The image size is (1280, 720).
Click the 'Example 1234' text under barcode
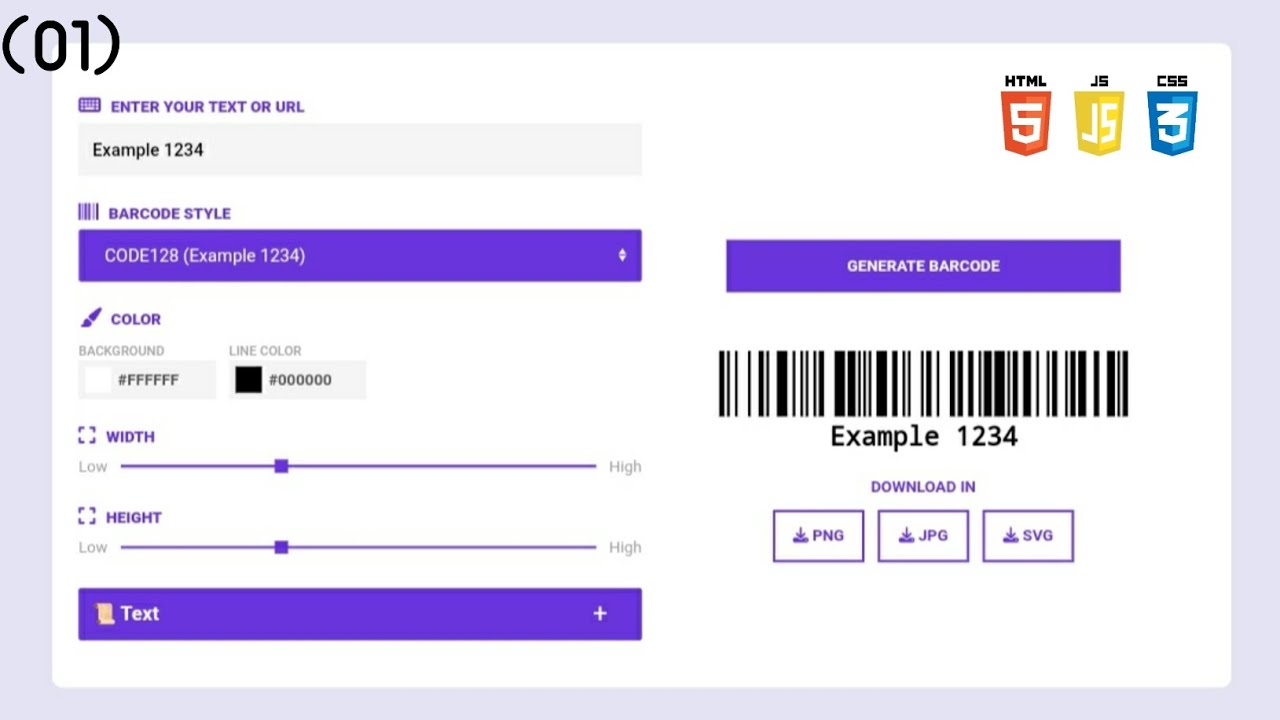click(924, 436)
